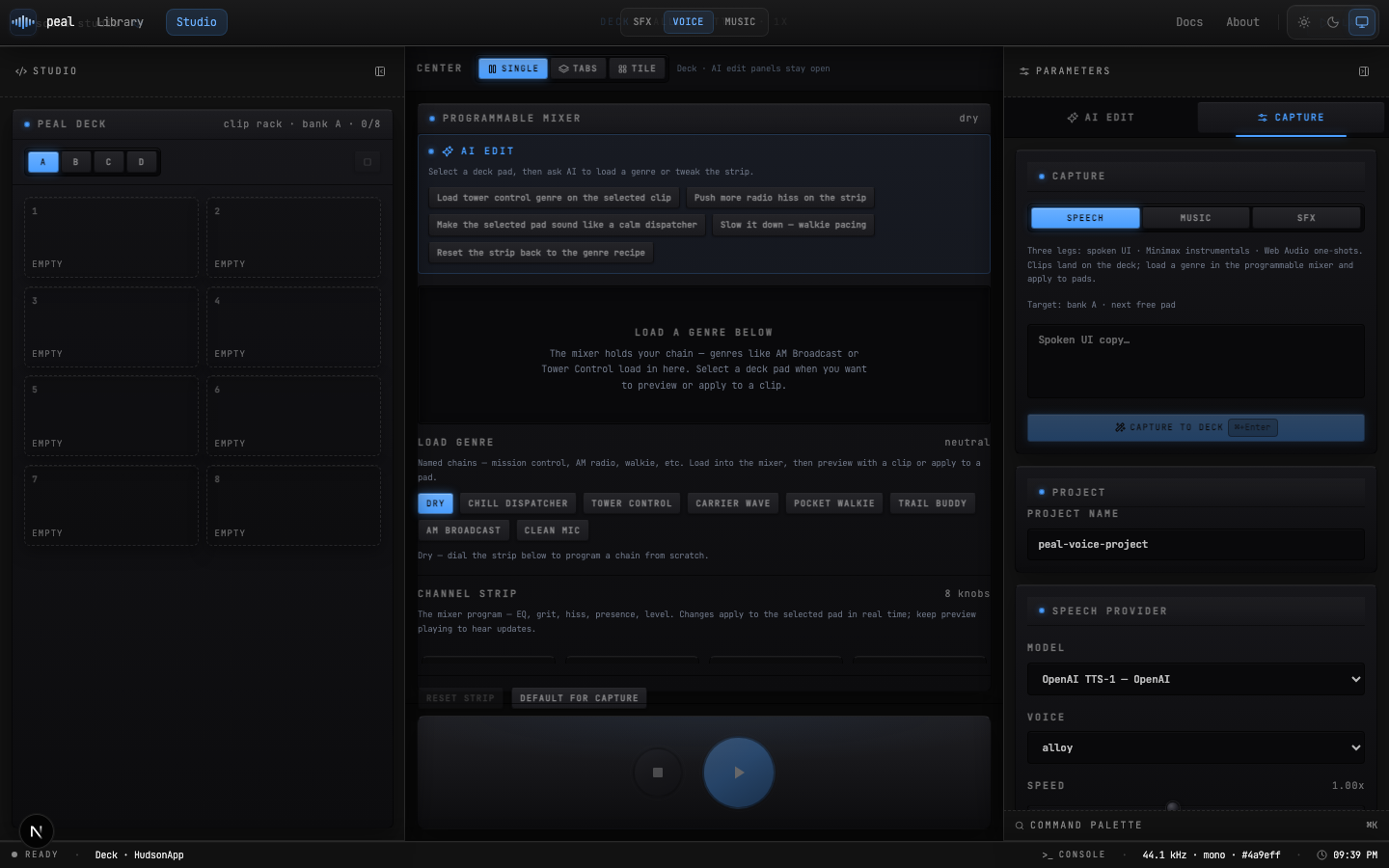Open the Library nav item
1389x868 pixels.
point(120,22)
